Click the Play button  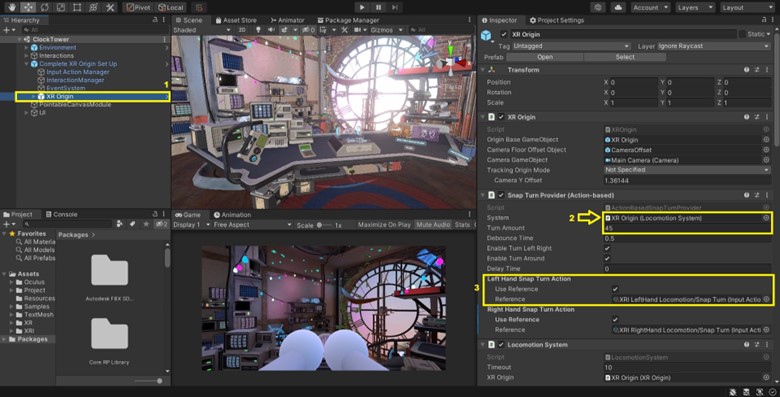pos(362,7)
